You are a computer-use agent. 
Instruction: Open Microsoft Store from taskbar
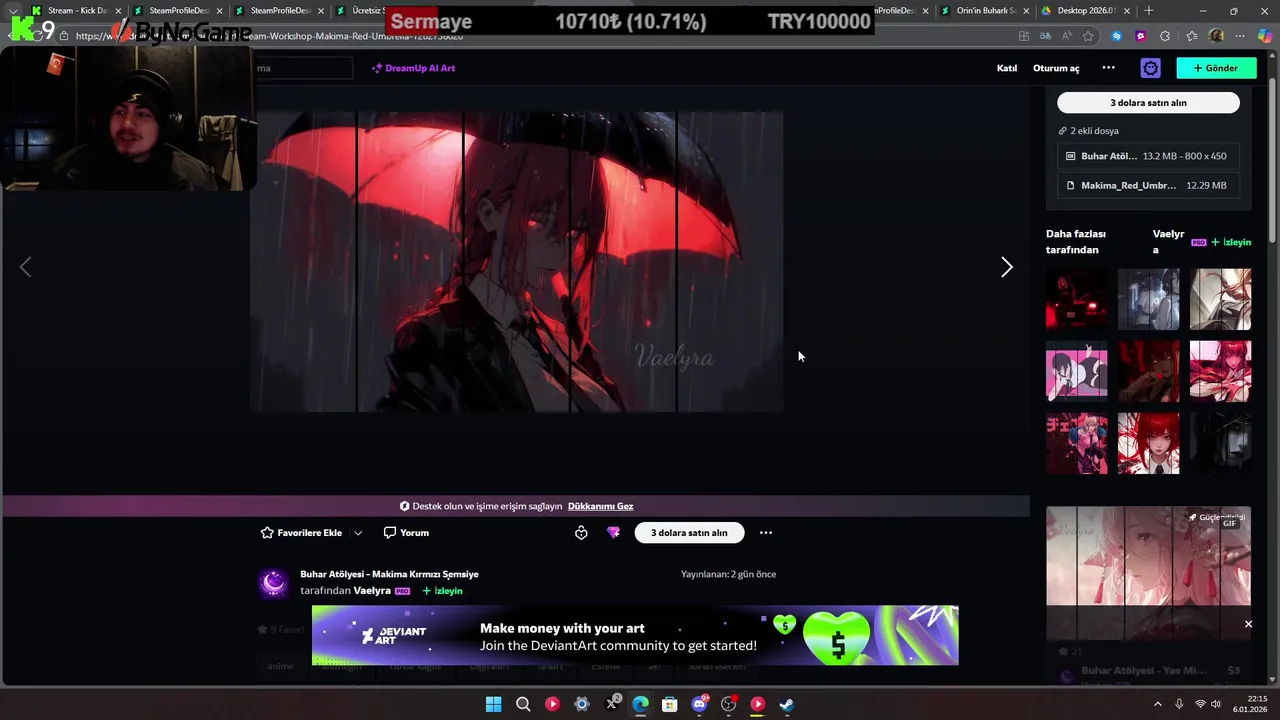click(670, 704)
